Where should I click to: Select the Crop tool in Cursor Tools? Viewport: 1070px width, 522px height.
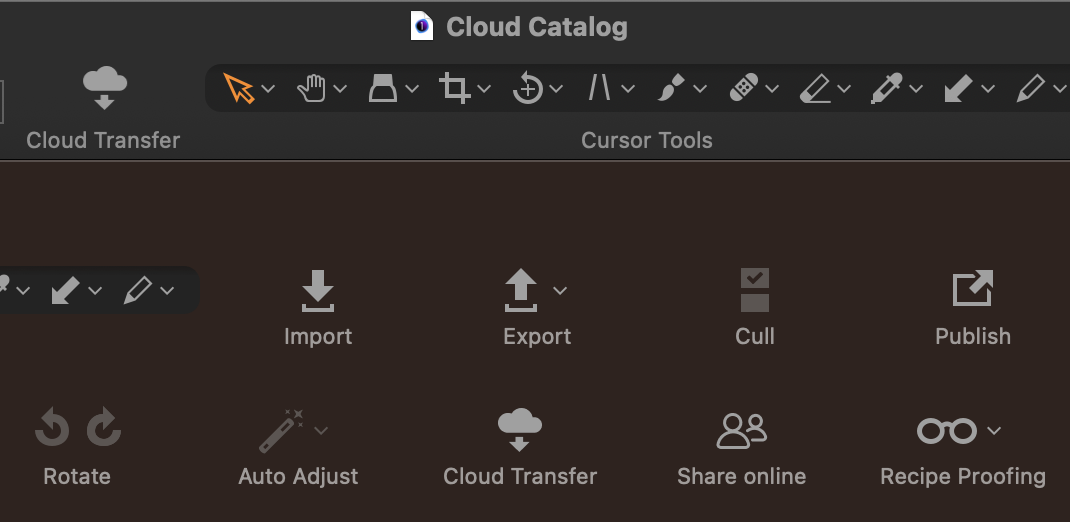tap(454, 89)
